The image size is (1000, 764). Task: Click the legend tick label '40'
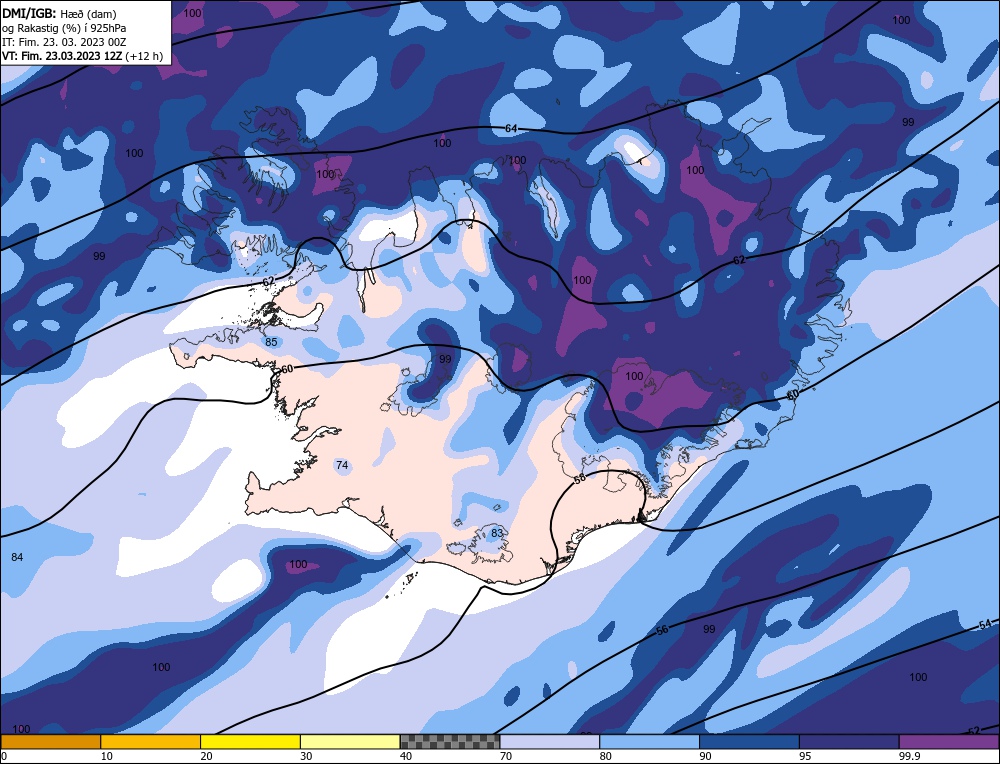pos(406,756)
